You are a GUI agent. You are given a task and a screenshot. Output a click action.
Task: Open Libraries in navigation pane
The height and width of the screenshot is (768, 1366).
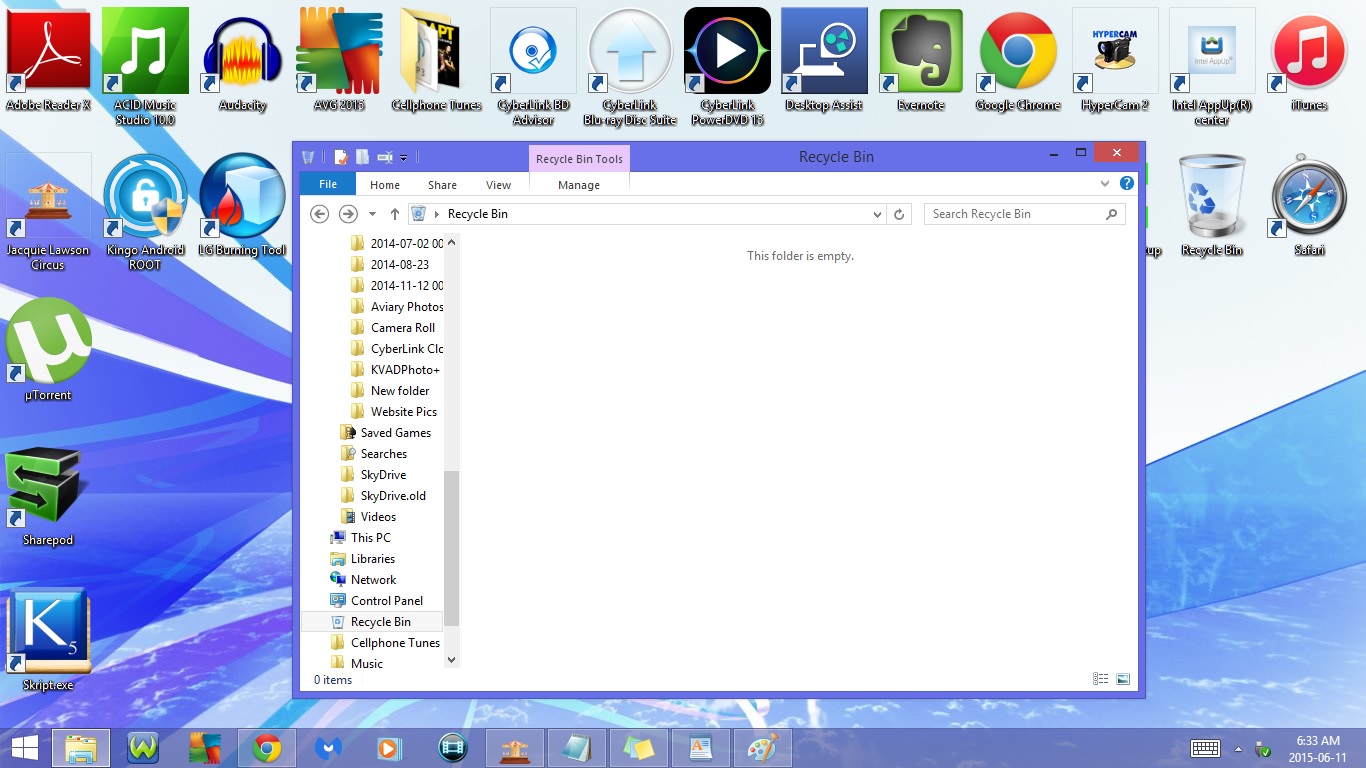pyautogui.click(x=363, y=559)
